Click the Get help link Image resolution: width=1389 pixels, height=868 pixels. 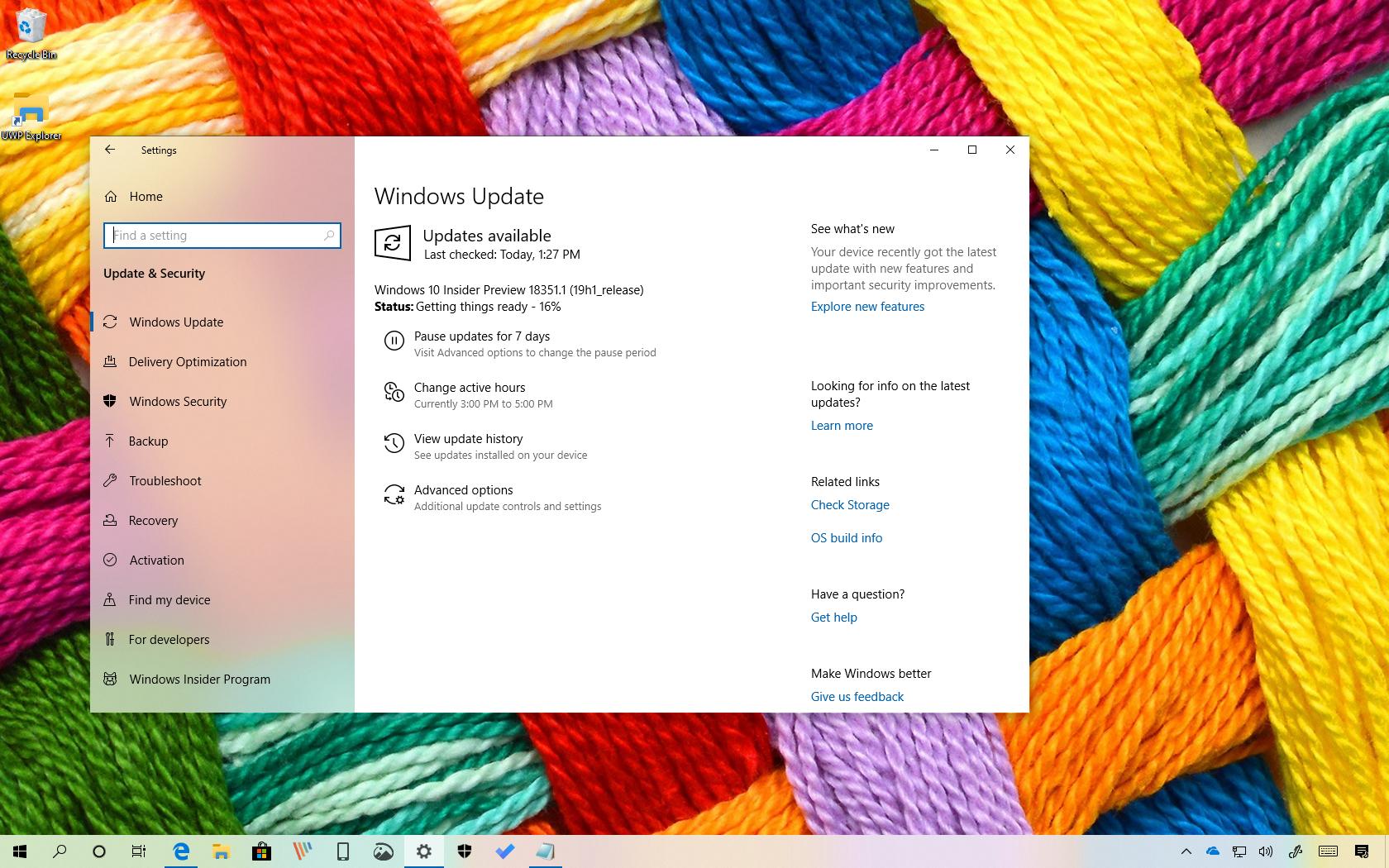pos(833,618)
